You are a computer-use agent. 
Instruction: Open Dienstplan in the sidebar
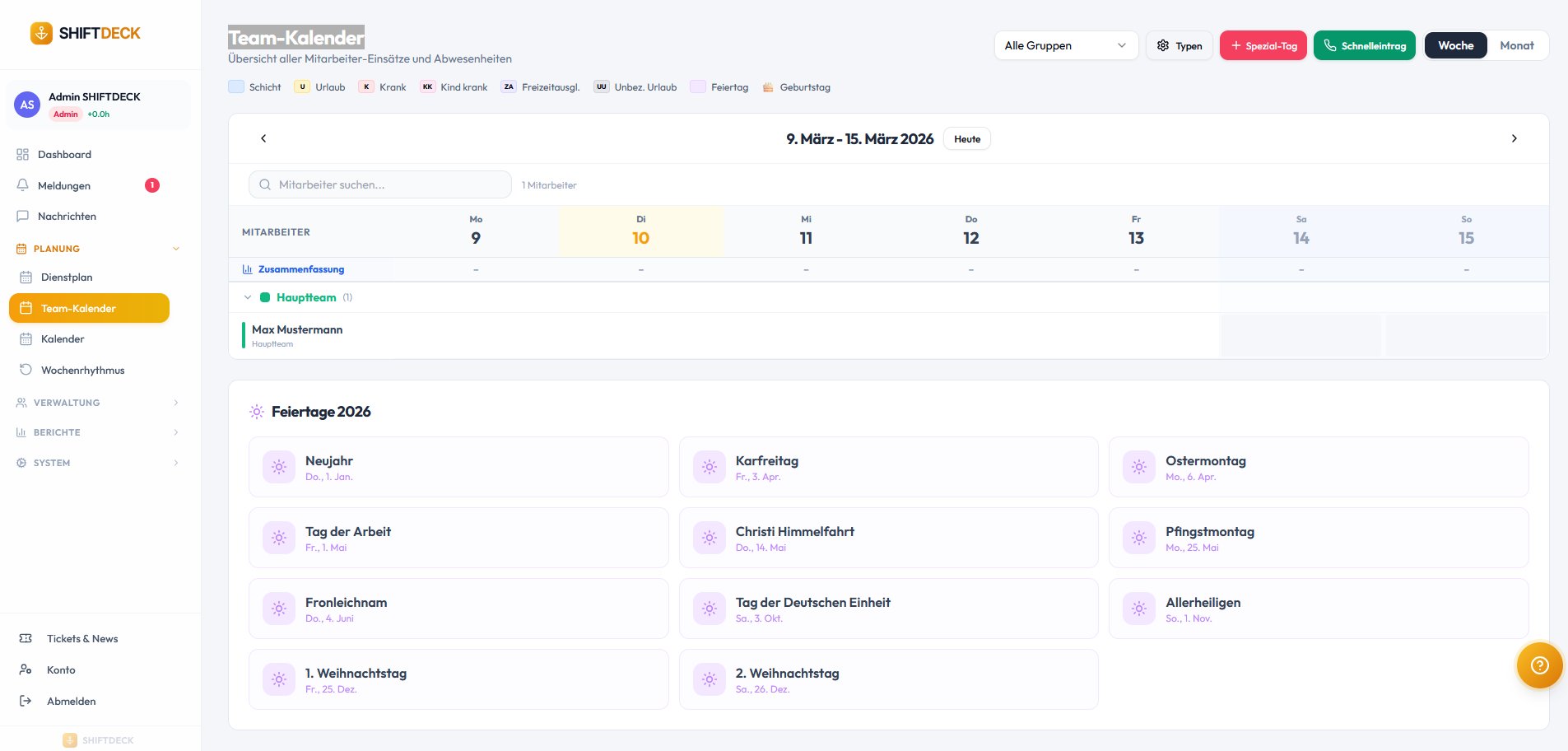click(x=67, y=278)
